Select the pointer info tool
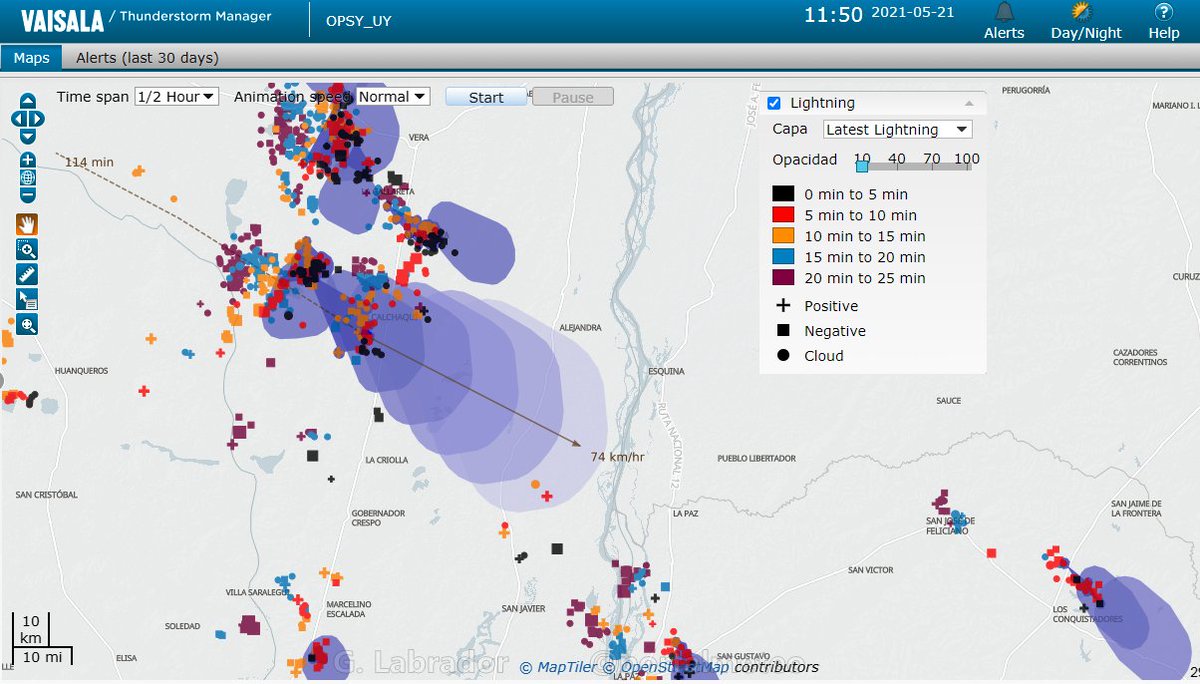The height and width of the screenshot is (684, 1200). click(27, 299)
